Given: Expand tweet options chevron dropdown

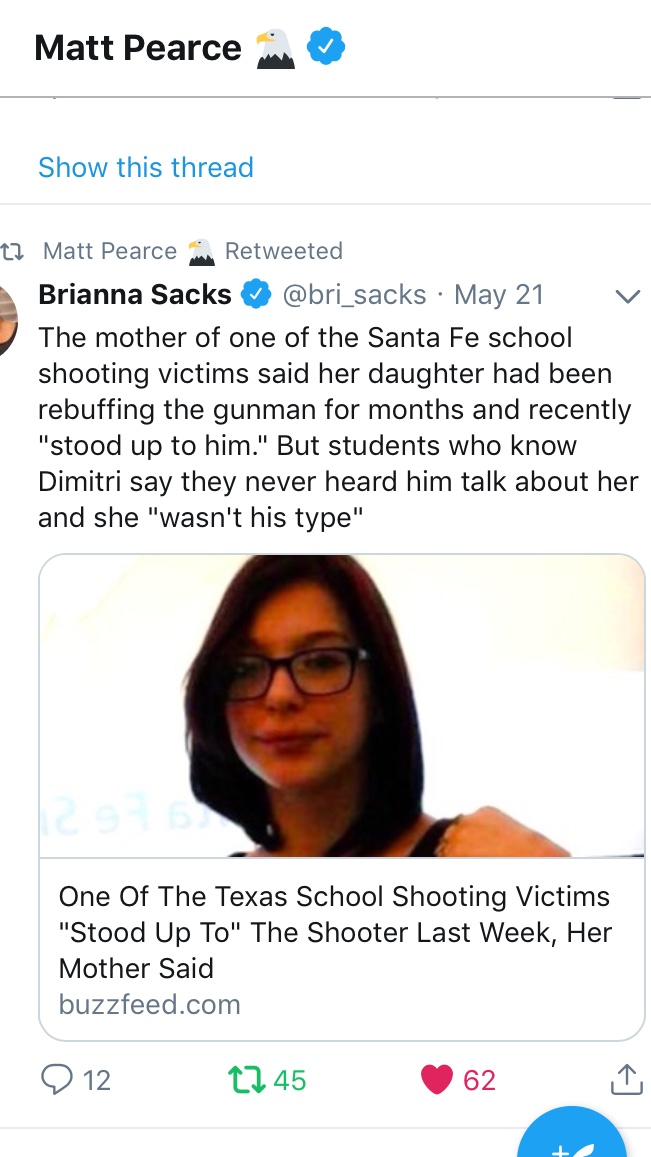Looking at the screenshot, I should (x=627, y=297).
